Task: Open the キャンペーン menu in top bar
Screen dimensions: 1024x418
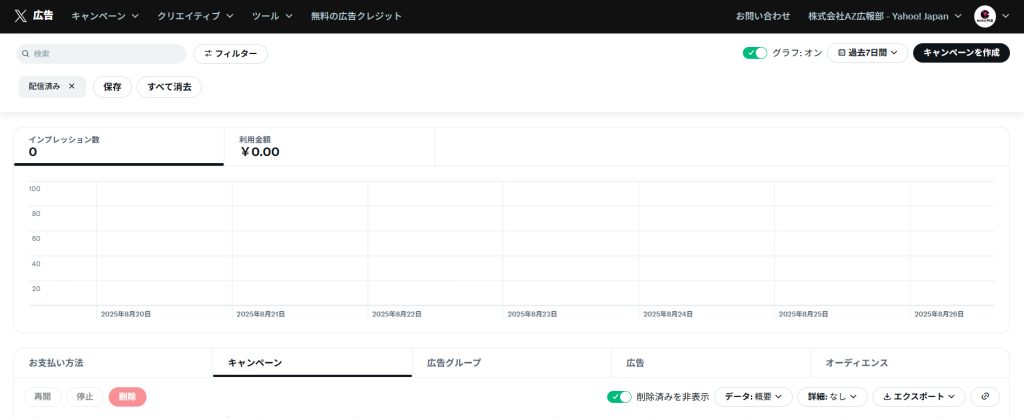Action: click(x=105, y=16)
